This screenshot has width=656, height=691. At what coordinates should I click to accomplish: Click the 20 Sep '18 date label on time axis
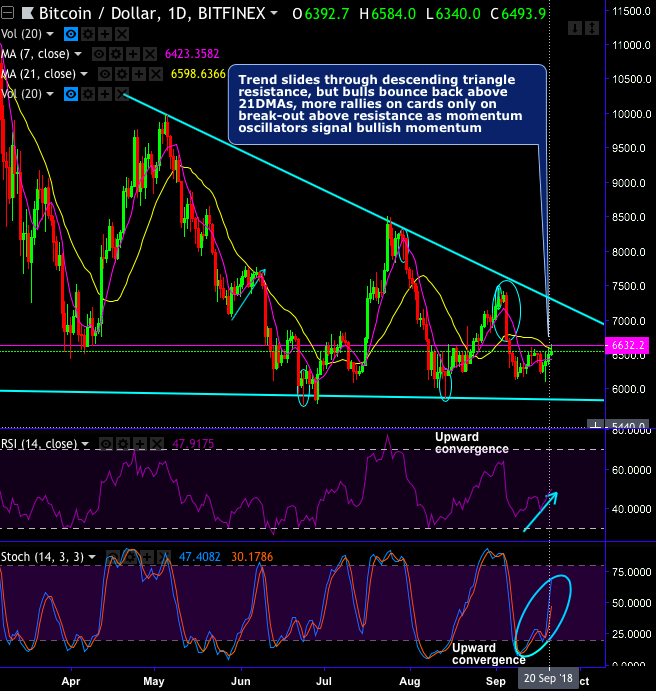549,678
